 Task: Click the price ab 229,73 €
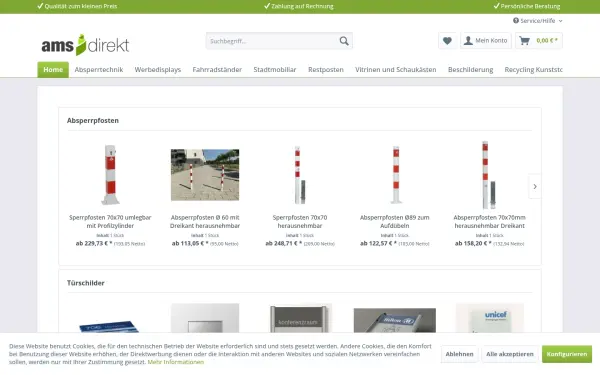(94, 243)
